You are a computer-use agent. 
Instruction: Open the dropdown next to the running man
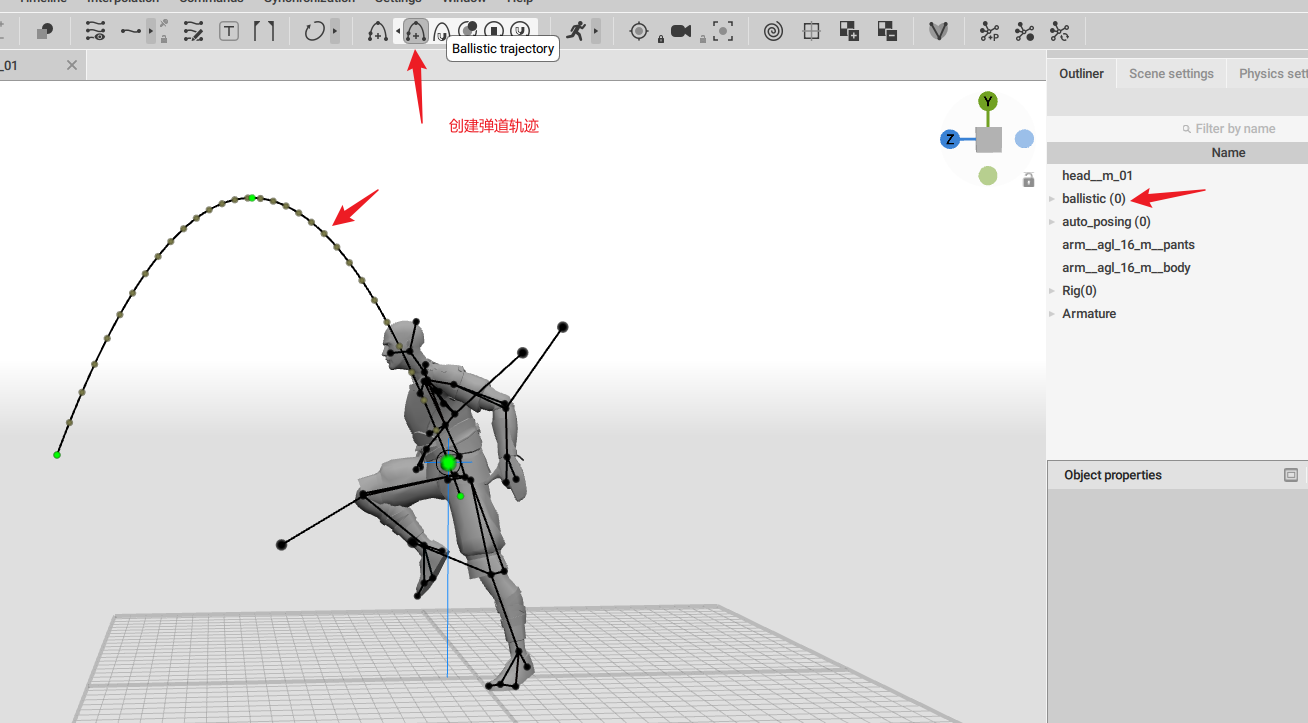coord(596,32)
